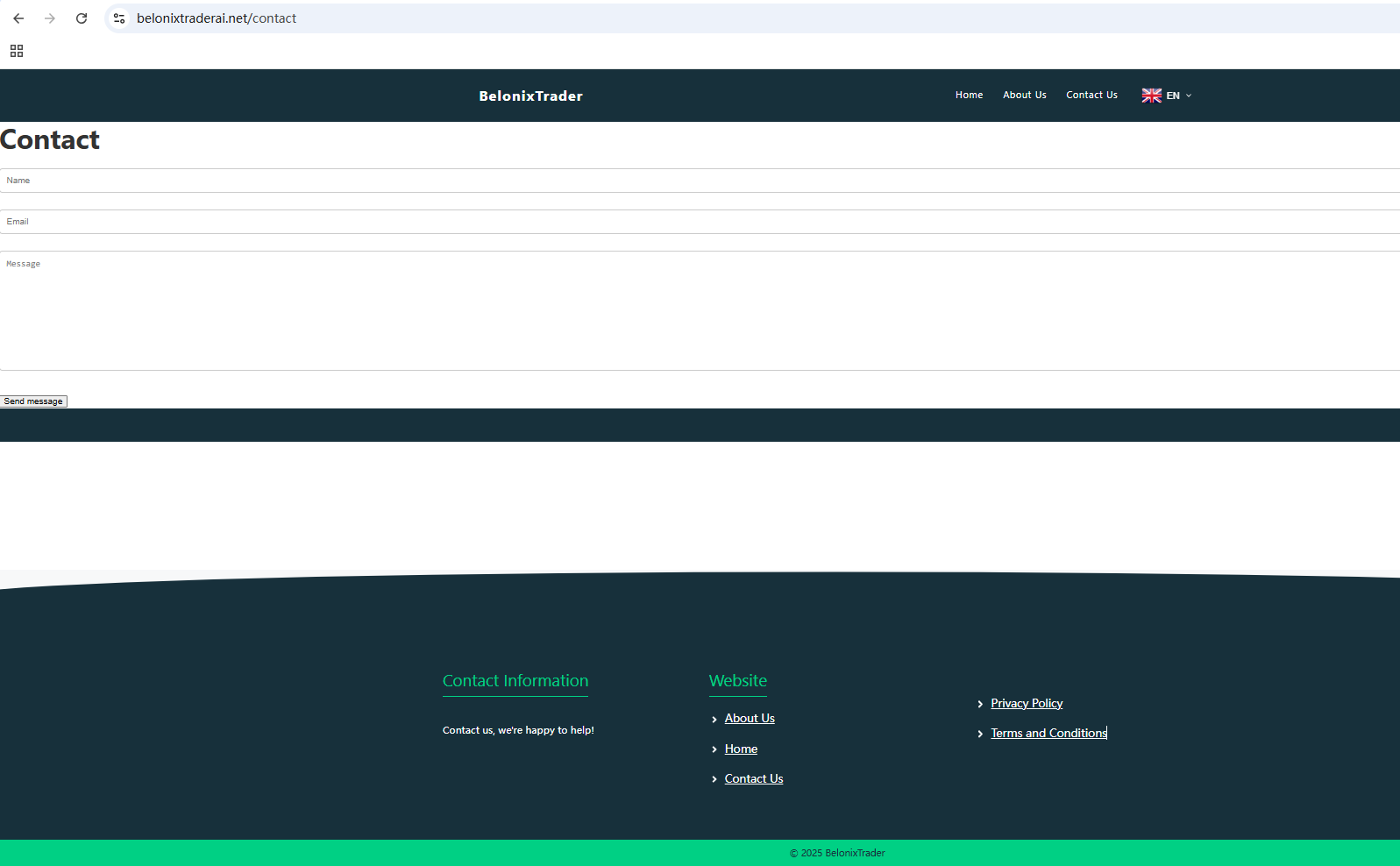Open About Us in the top navigation

tap(1024, 95)
